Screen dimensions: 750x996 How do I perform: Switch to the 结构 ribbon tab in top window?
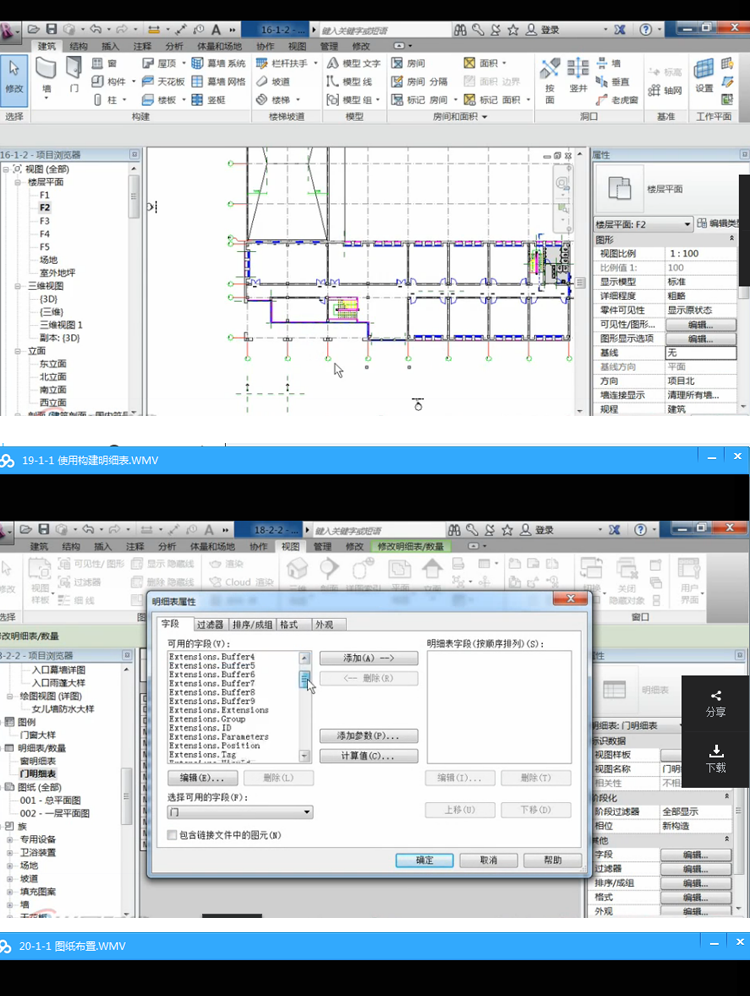(x=78, y=46)
